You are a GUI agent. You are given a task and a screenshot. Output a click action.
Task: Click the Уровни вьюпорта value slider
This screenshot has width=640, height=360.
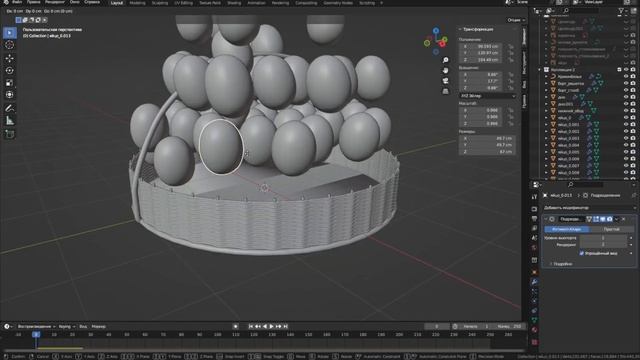click(x=603, y=238)
